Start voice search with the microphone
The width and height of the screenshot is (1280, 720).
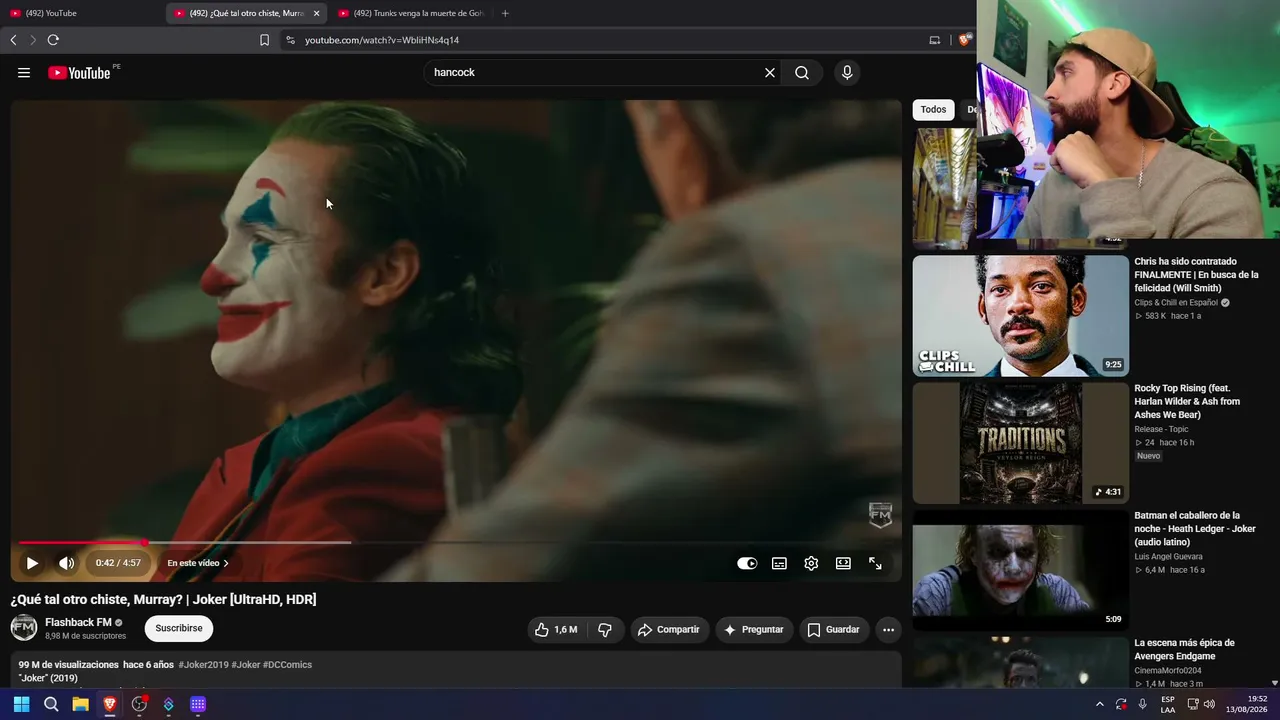tap(847, 73)
